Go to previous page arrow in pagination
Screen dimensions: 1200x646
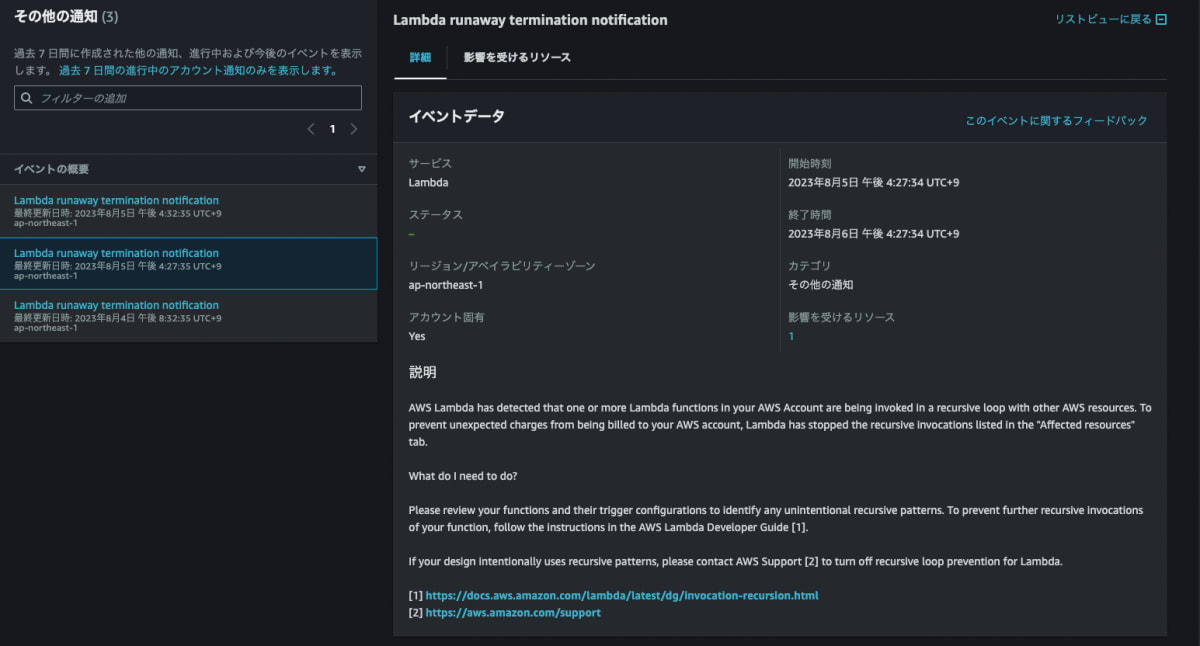coord(311,129)
